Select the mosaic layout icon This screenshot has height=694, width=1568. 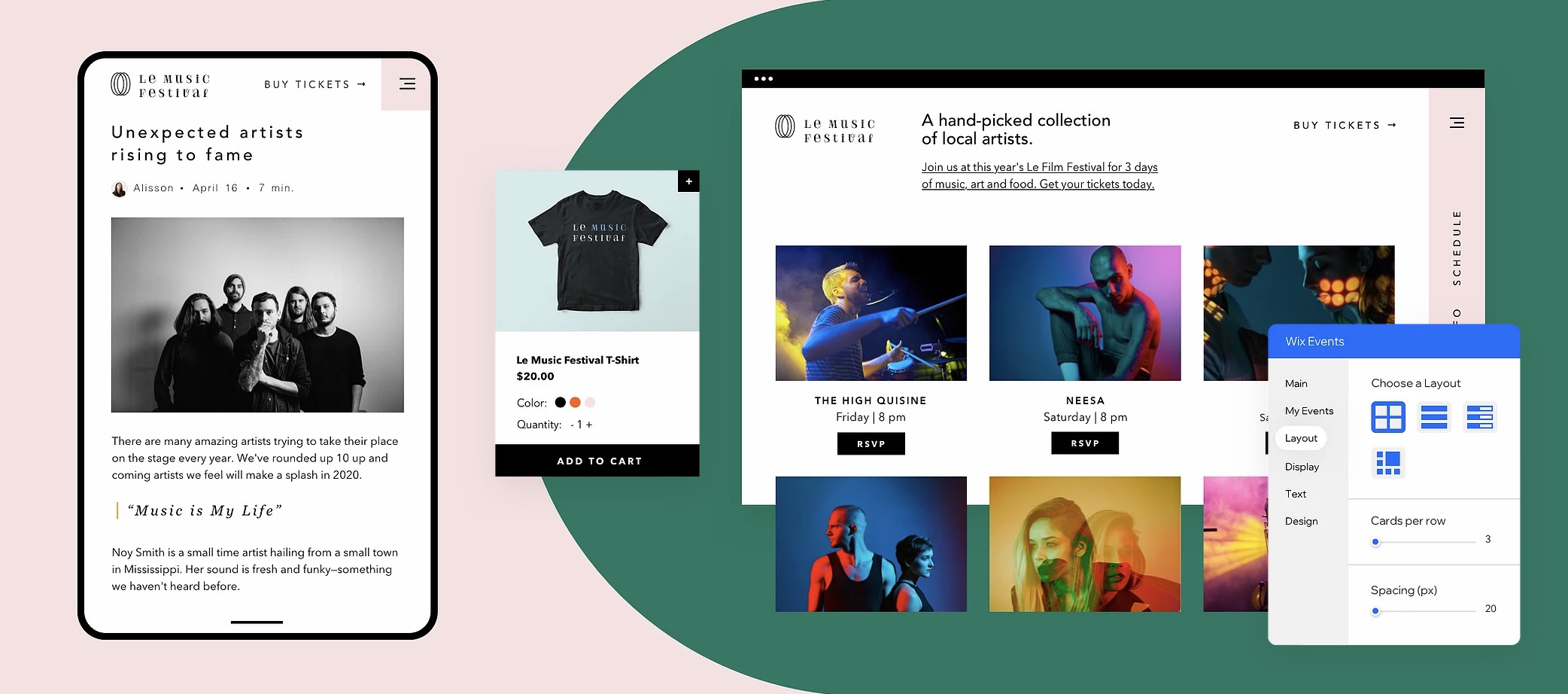1388,463
